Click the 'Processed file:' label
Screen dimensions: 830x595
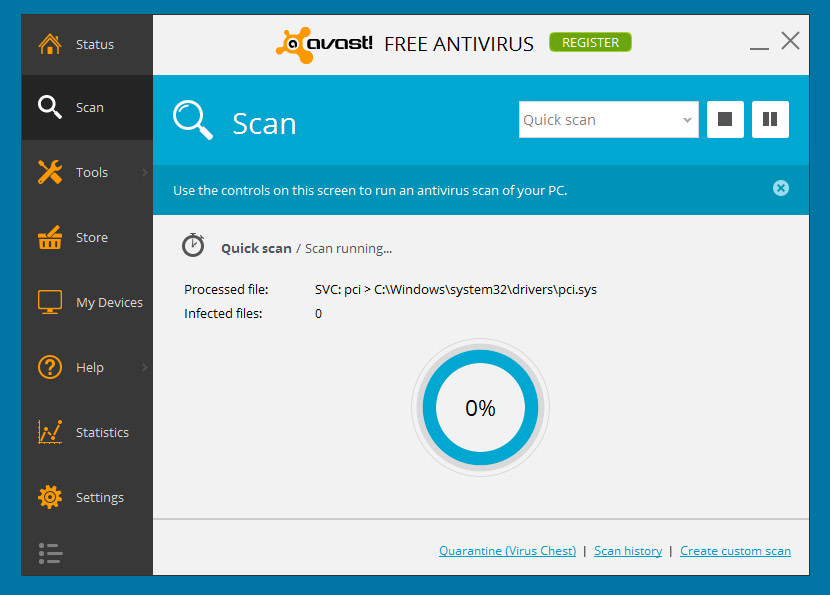pyautogui.click(x=226, y=290)
